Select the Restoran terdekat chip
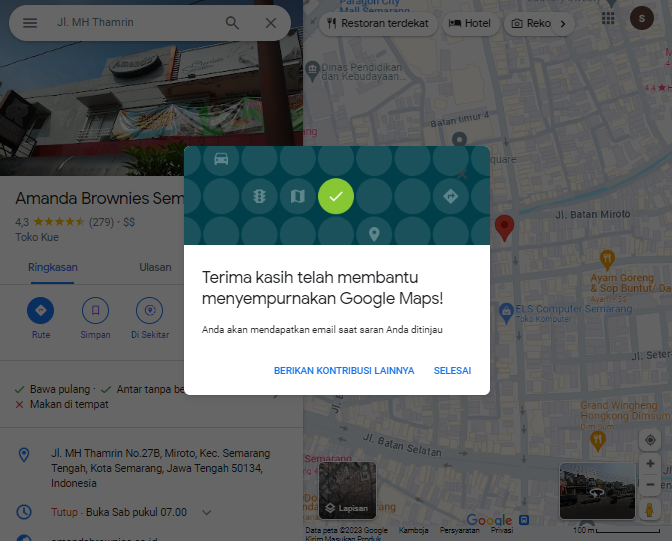Image resolution: width=672 pixels, height=541 pixels. coord(378,23)
